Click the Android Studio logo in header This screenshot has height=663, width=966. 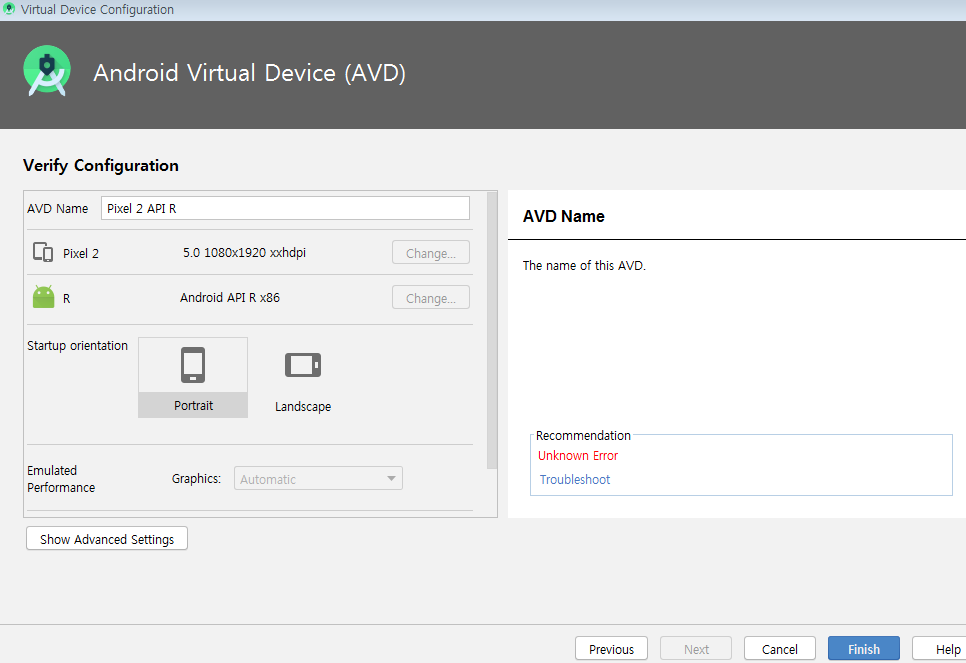click(47, 71)
